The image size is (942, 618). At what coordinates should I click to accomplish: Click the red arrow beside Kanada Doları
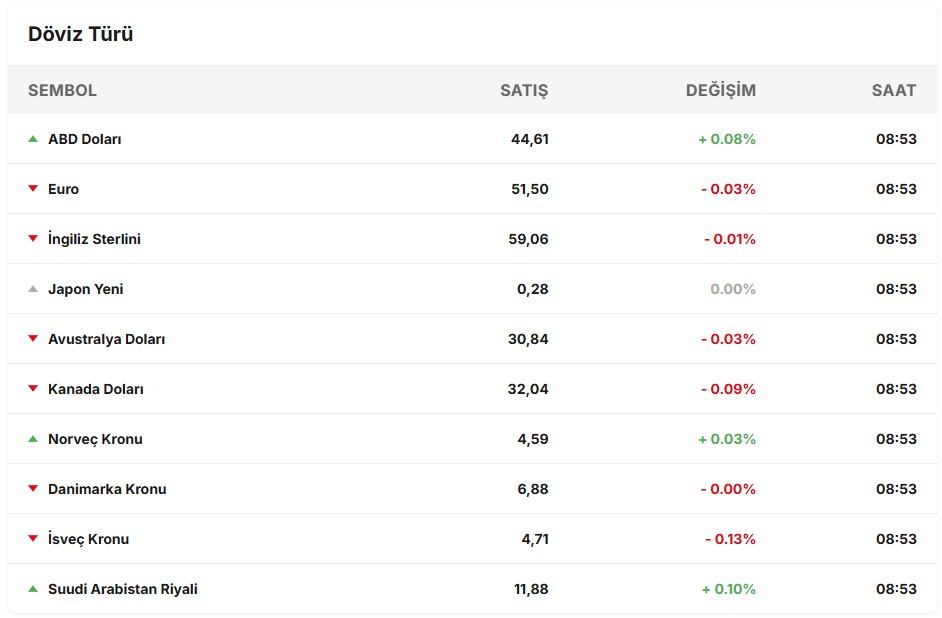(33, 389)
